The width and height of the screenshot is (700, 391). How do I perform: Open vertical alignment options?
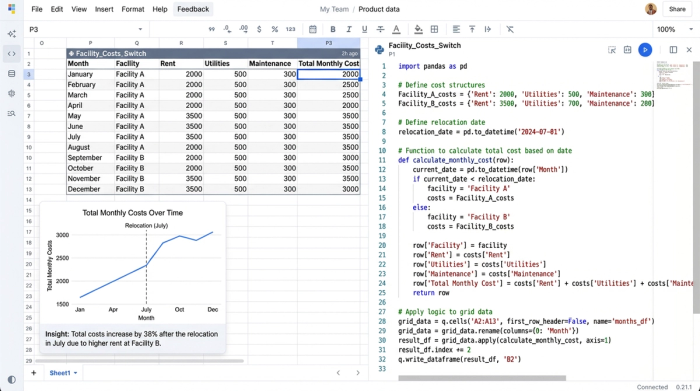[472, 29]
